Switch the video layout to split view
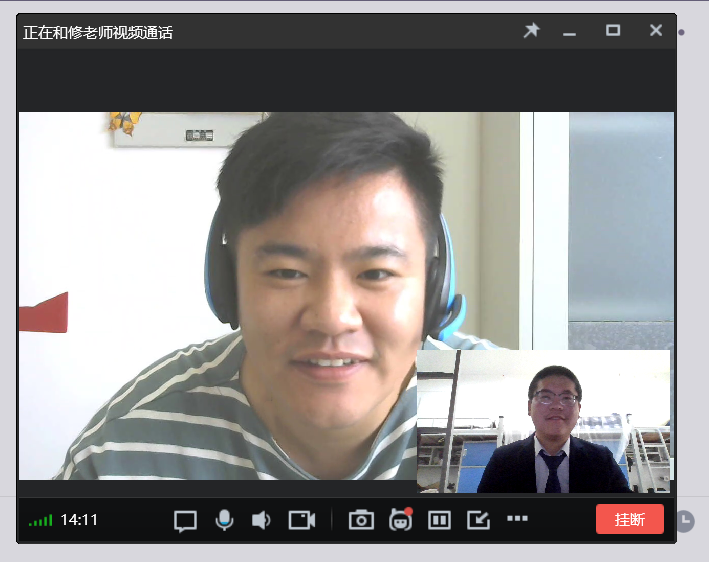The height and width of the screenshot is (562, 709). coord(439,520)
